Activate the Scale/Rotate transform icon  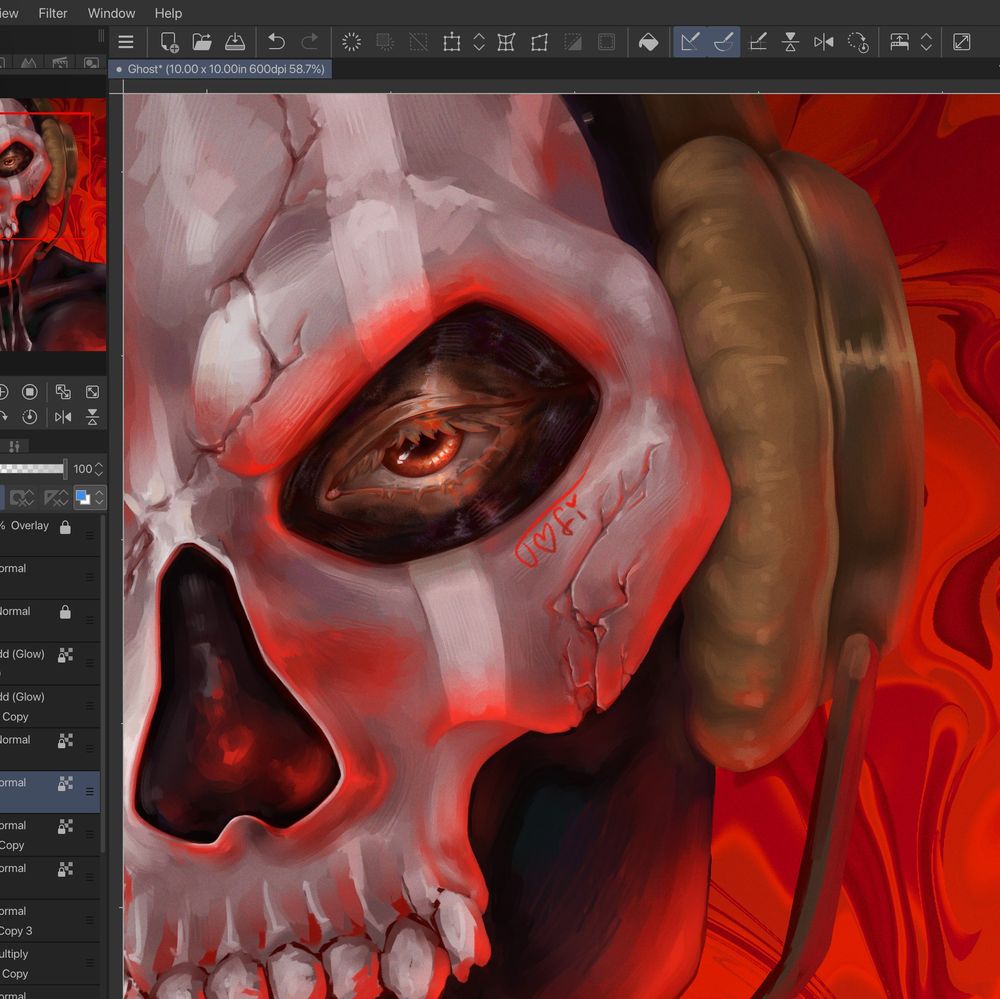click(x=452, y=42)
